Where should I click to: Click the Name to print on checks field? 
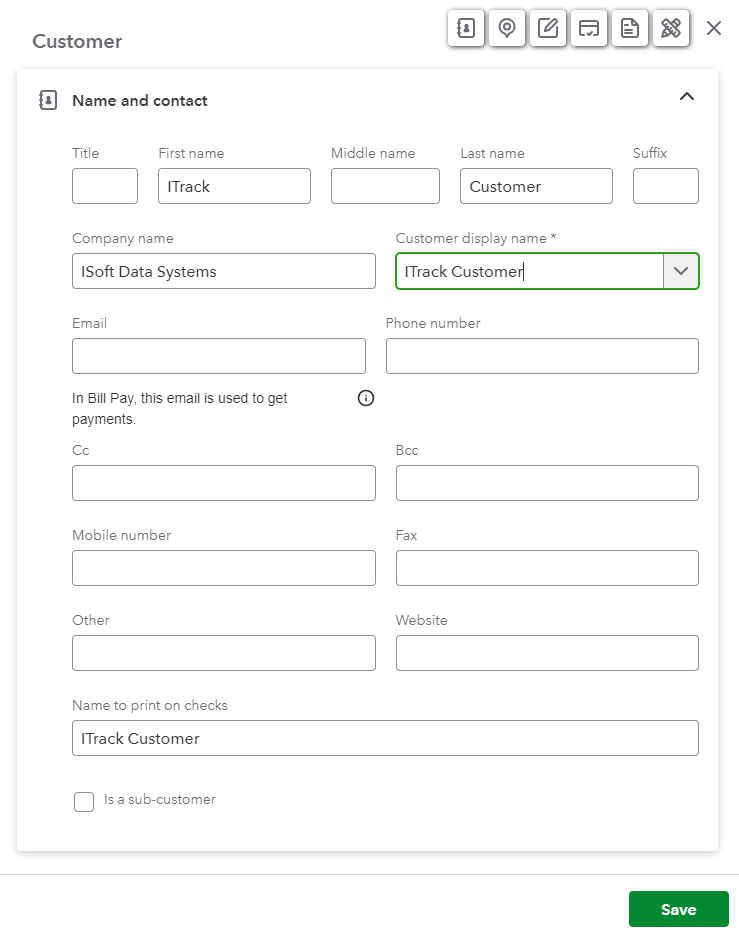pyautogui.click(x=385, y=738)
